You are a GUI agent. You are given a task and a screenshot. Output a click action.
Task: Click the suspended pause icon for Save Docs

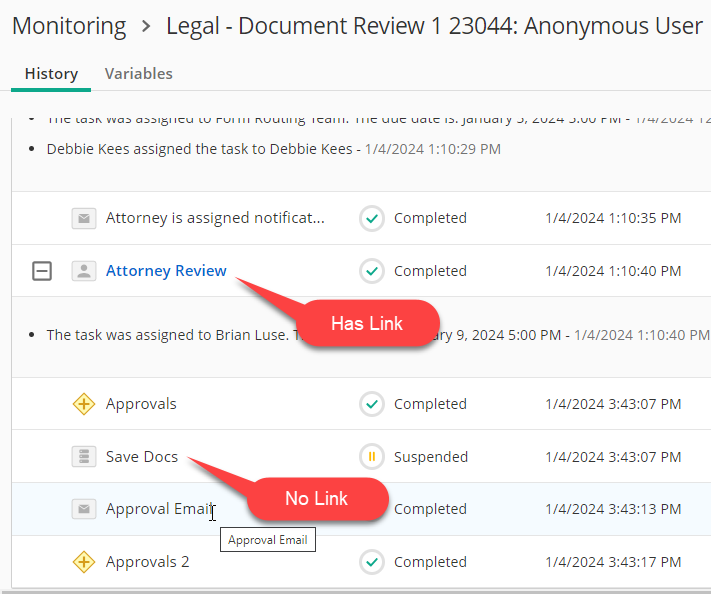pyautogui.click(x=372, y=457)
